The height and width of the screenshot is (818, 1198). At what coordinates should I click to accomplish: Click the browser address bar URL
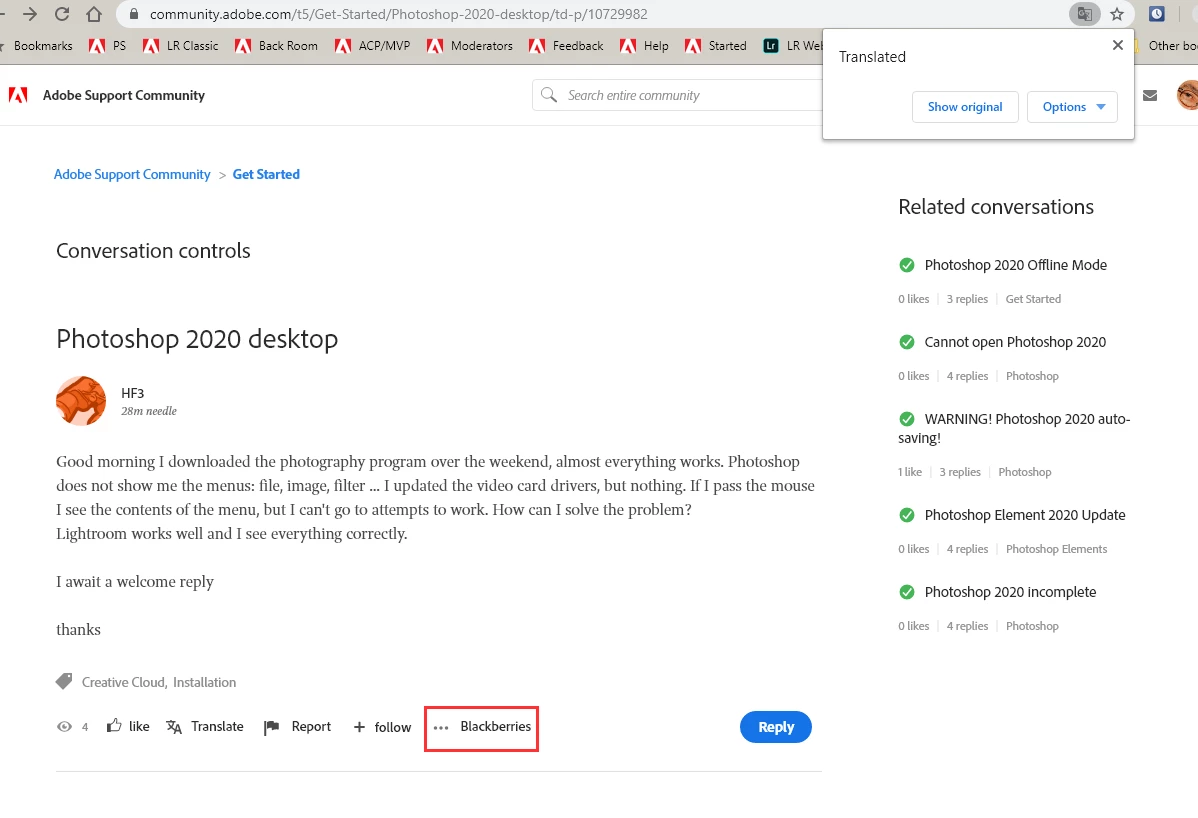398,14
